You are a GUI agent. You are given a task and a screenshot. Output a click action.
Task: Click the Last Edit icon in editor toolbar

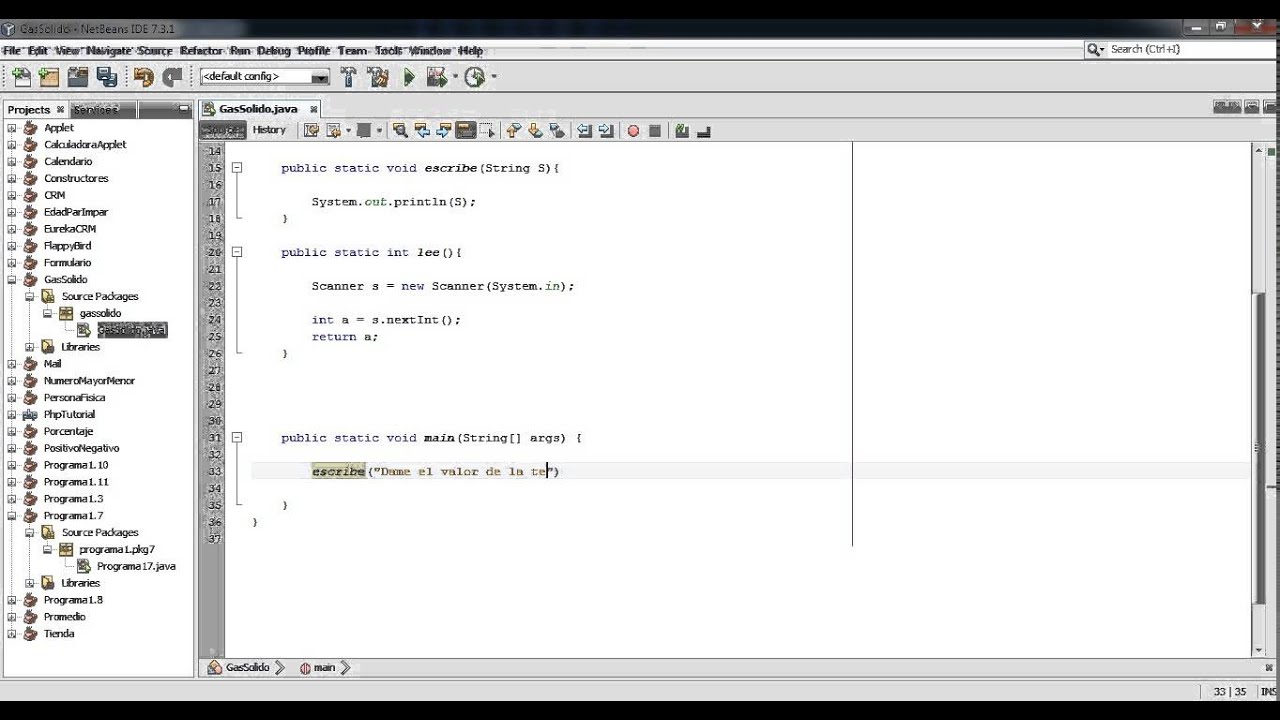311,130
